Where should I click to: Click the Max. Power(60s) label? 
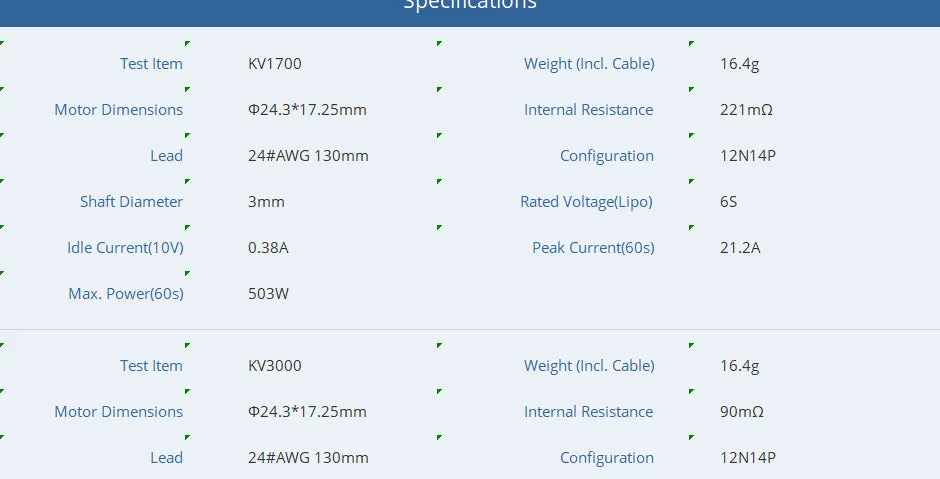[126, 294]
